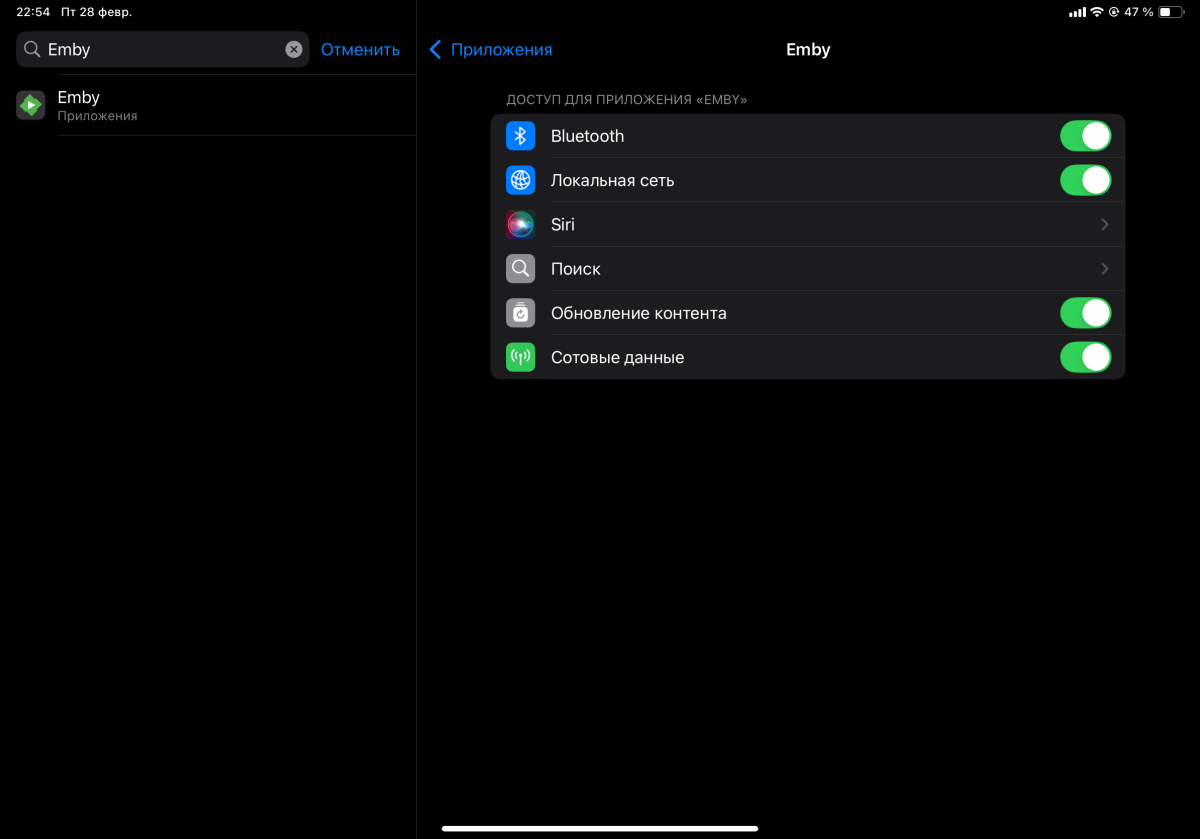
Task: Click the Обновление контента label
Action: pos(639,313)
